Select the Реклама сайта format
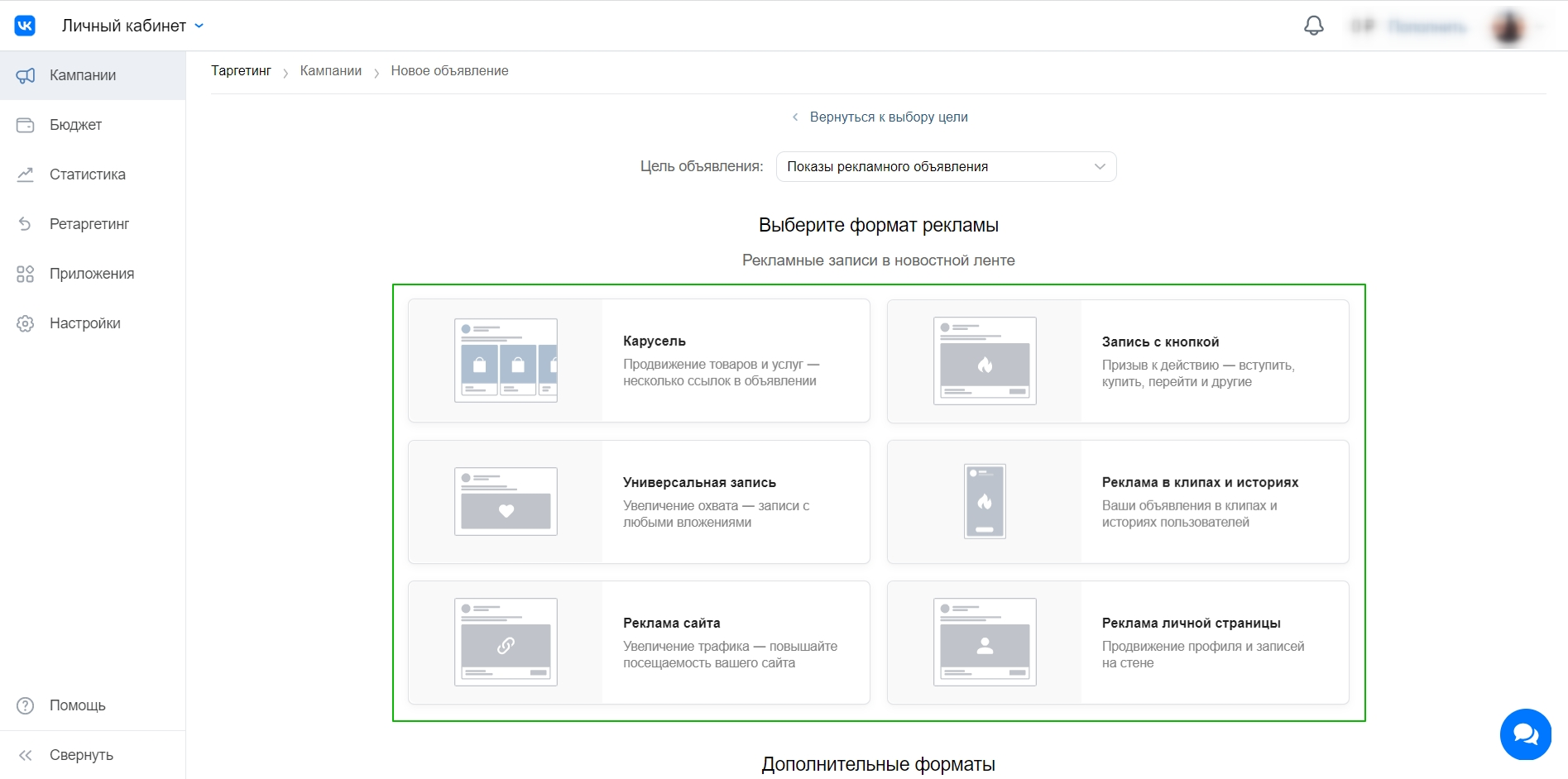Viewport: 1568px width, 779px height. pyautogui.click(x=639, y=643)
